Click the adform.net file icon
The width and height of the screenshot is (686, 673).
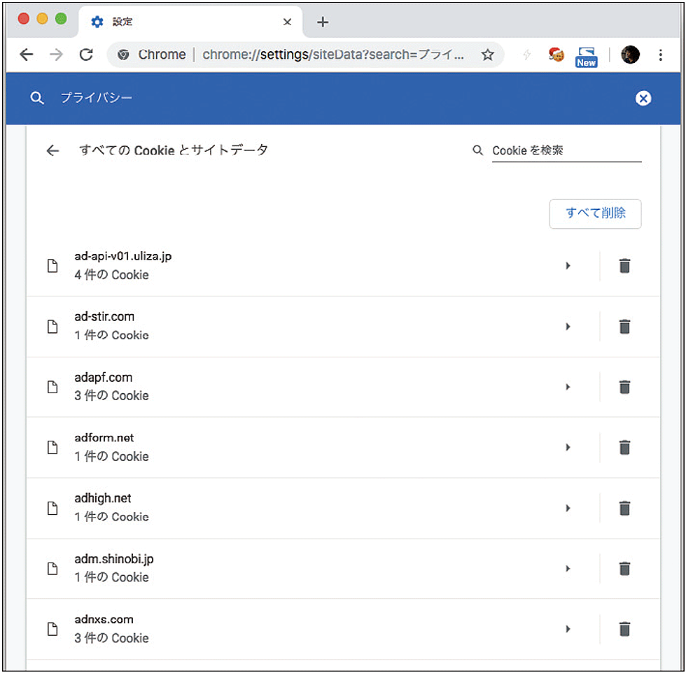[x=52, y=447]
